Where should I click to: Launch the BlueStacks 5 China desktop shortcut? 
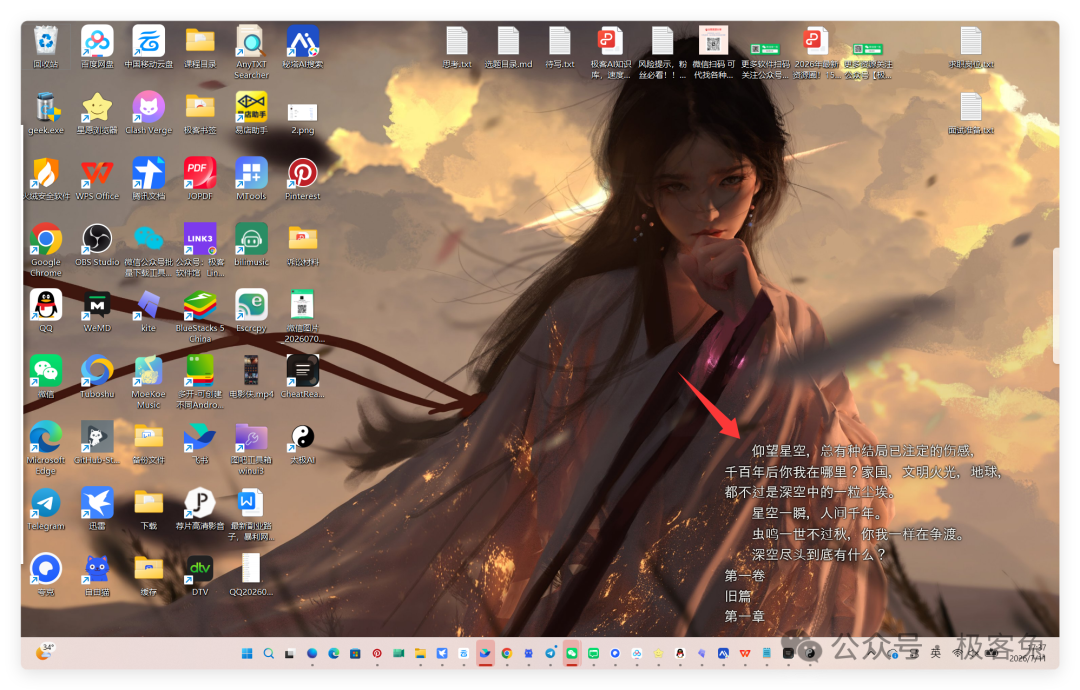click(200, 316)
